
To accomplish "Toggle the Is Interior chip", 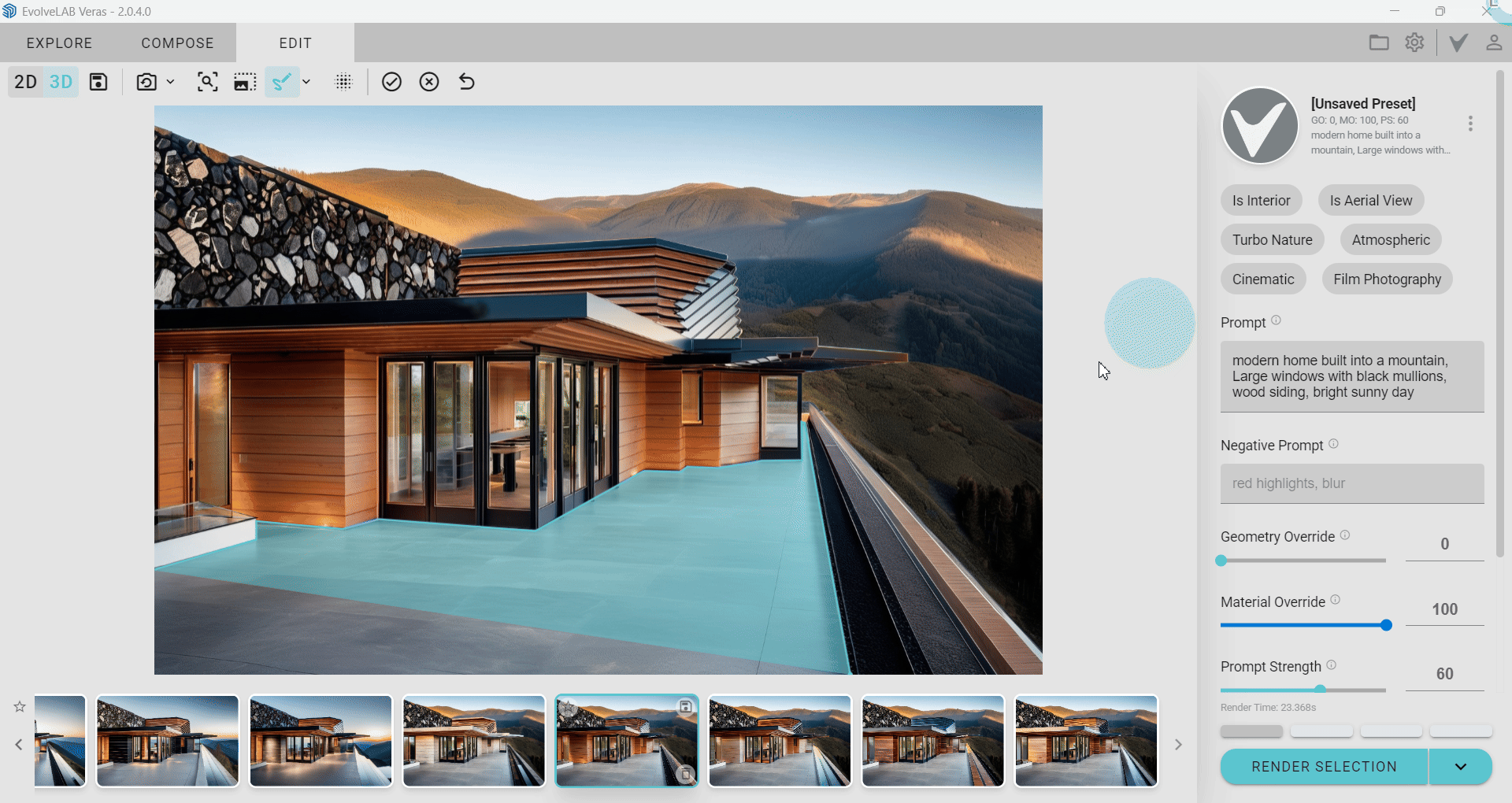I will [1262, 201].
